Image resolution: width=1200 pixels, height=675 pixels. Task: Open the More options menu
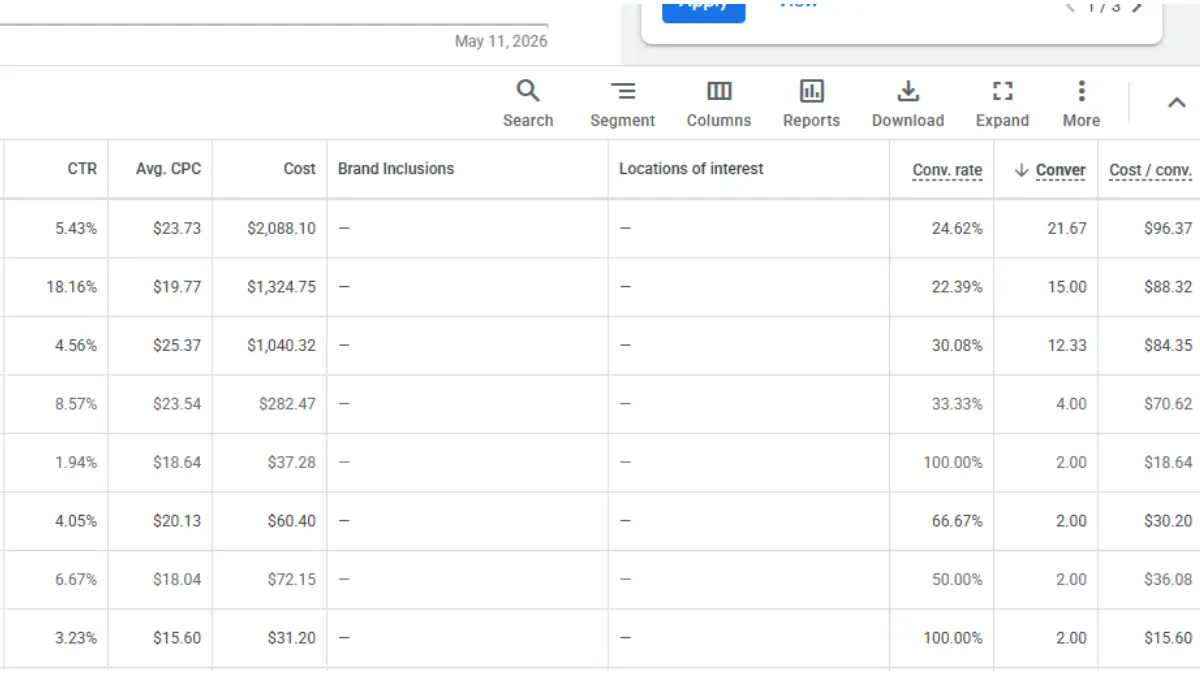pos(1081,104)
